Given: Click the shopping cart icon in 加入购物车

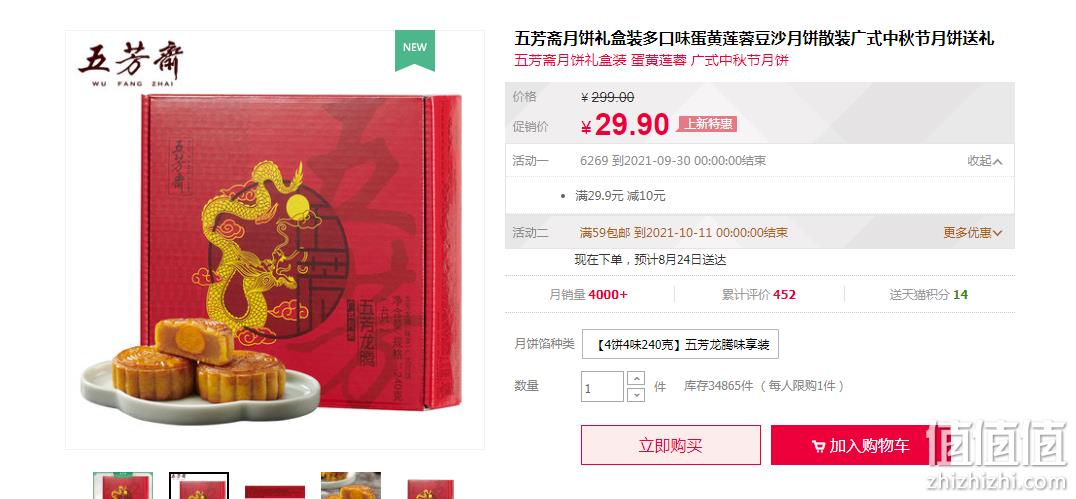Looking at the screenshot, I should click(x=818, y=446).
